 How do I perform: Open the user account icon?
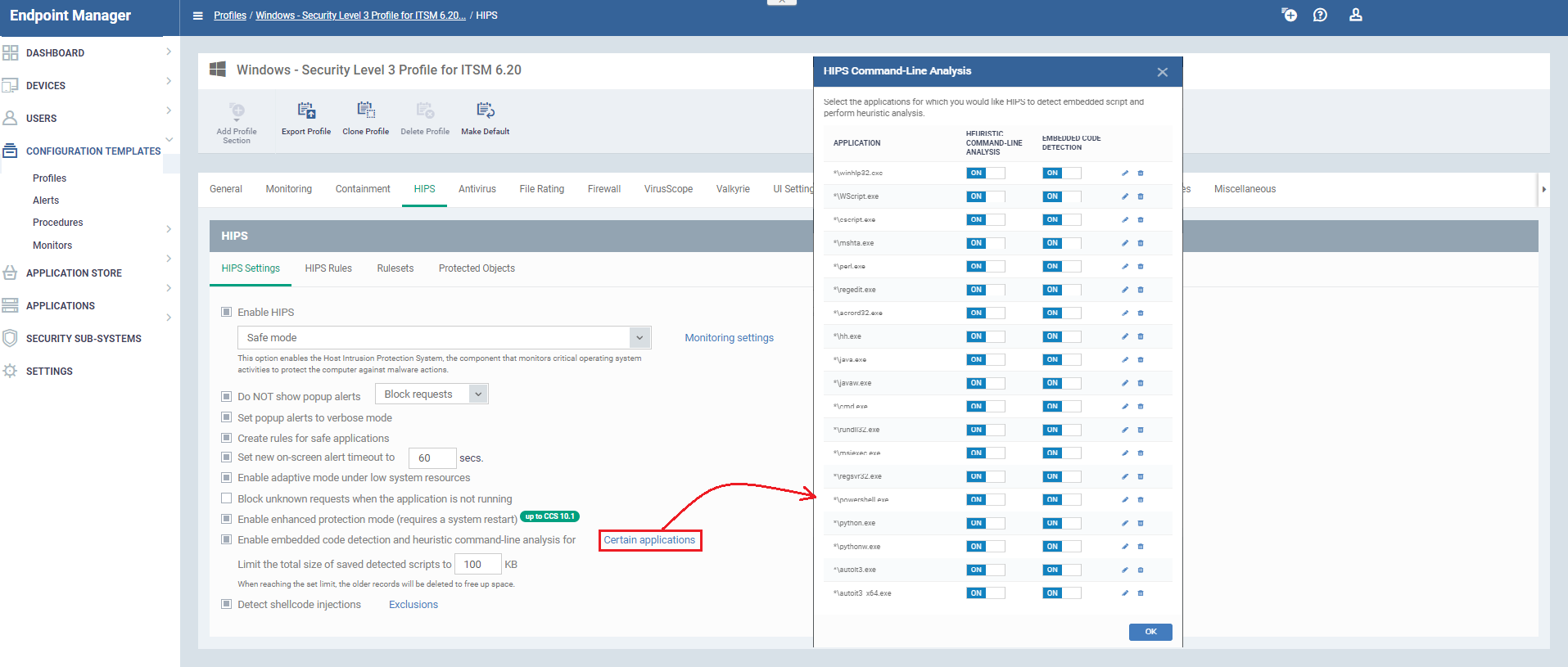(1356, 15)
